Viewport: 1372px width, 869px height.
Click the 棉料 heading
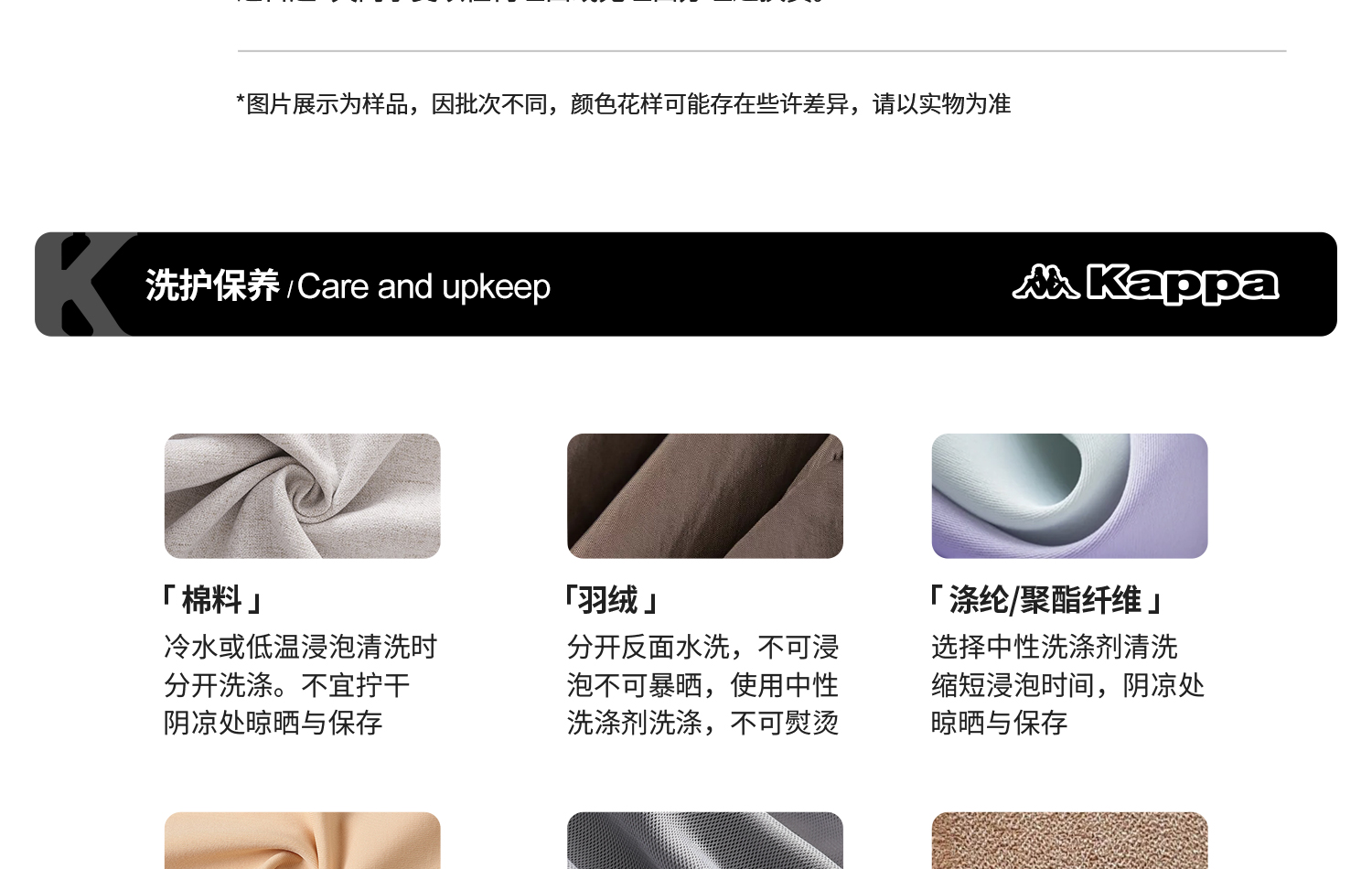pyautogui.click(x=212, y=601)
